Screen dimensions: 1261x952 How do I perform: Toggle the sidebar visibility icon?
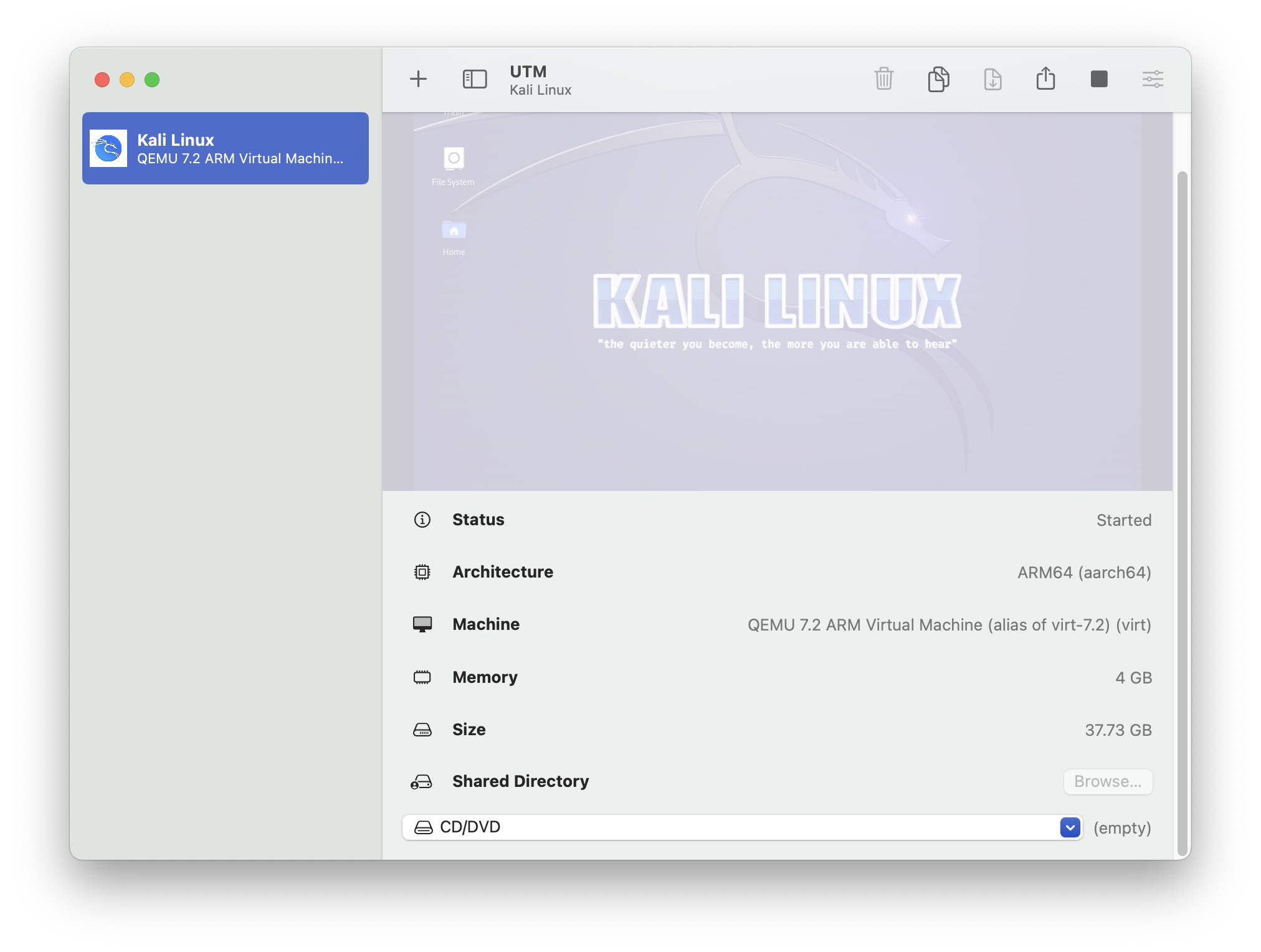pyautogui.click(x=474, y=79)
